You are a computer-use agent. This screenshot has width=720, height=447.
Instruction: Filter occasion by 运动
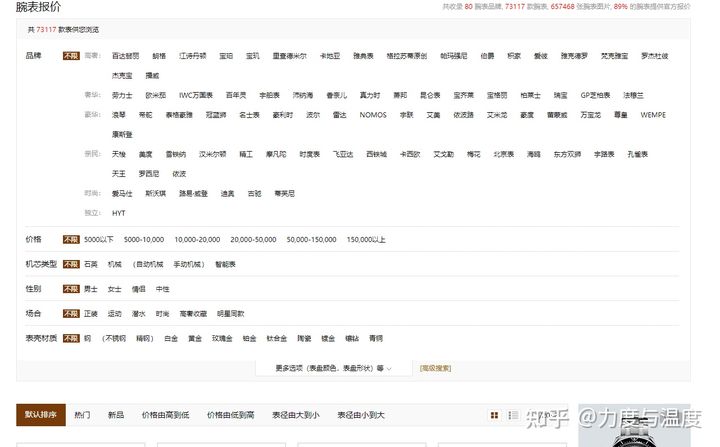(x=114, y=314)
